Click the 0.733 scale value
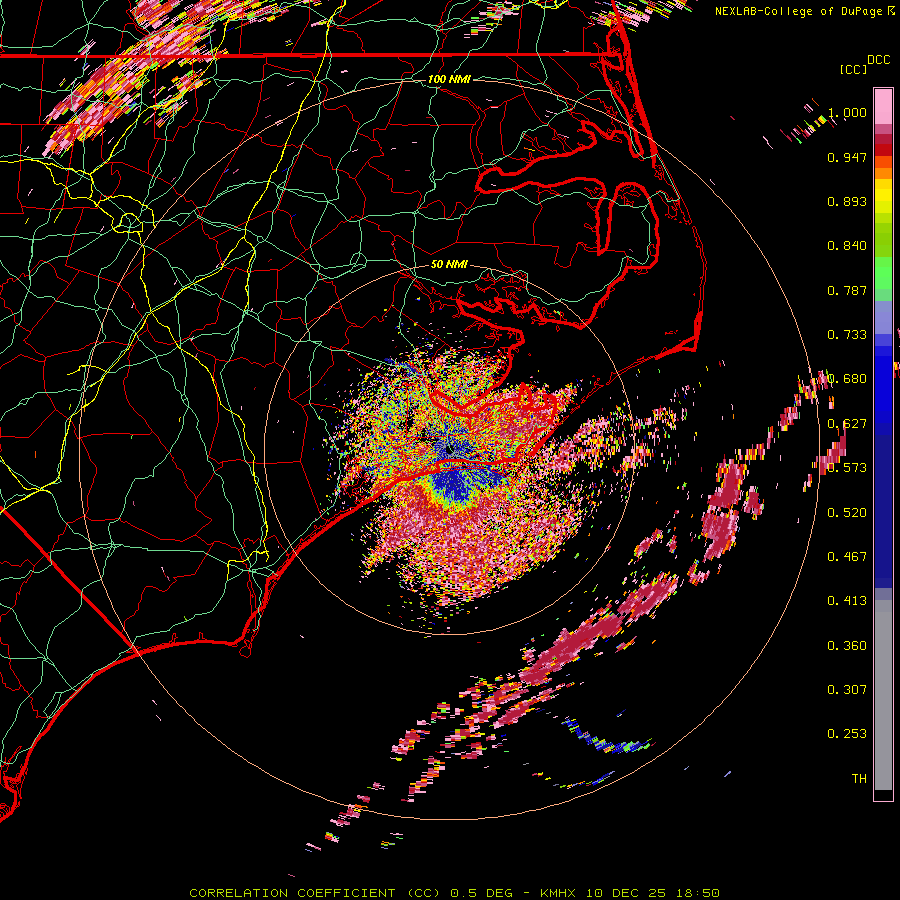The height and width of the screenshot is (900, 900). point(847,335)
